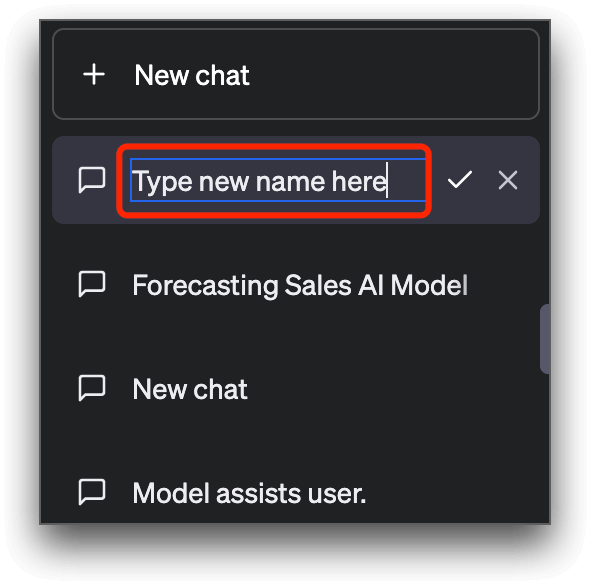Click bubble icon beside Forecasting Sales AI Model

pyautogui.click(x=92, y=284)
